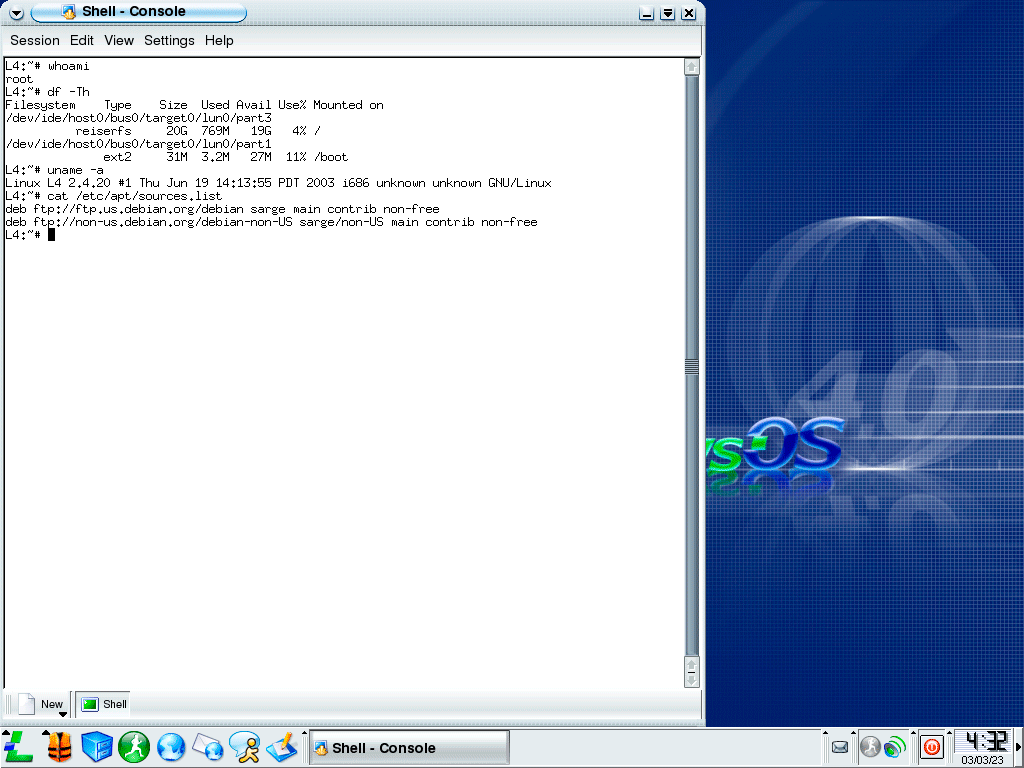Click the Shell - Console taskbar button
The height and width of the screenshot is (768, 1024).
click(409, 748)
